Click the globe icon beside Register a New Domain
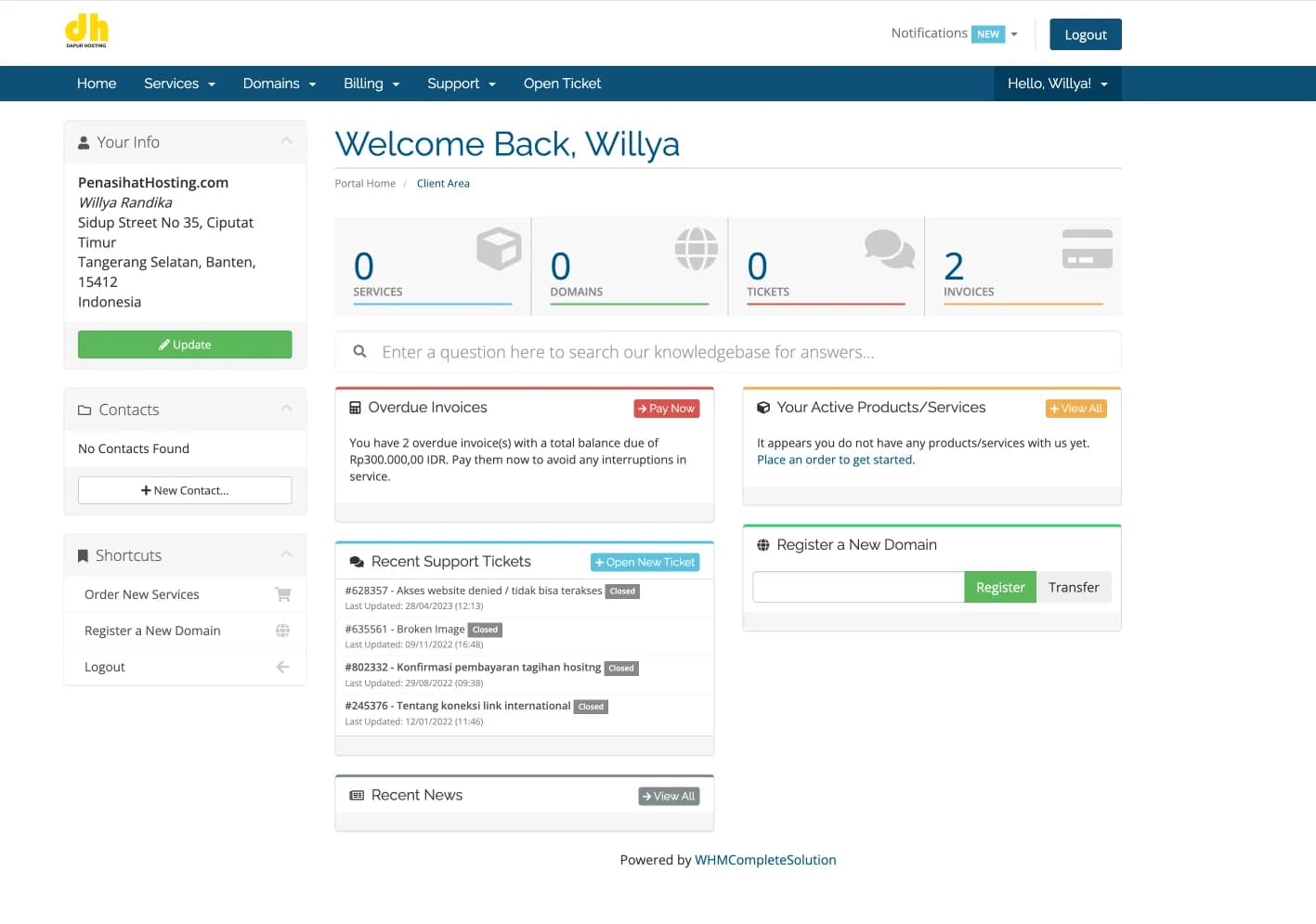The width and height of the screenshot is (1316, 924). click(283, 631)
